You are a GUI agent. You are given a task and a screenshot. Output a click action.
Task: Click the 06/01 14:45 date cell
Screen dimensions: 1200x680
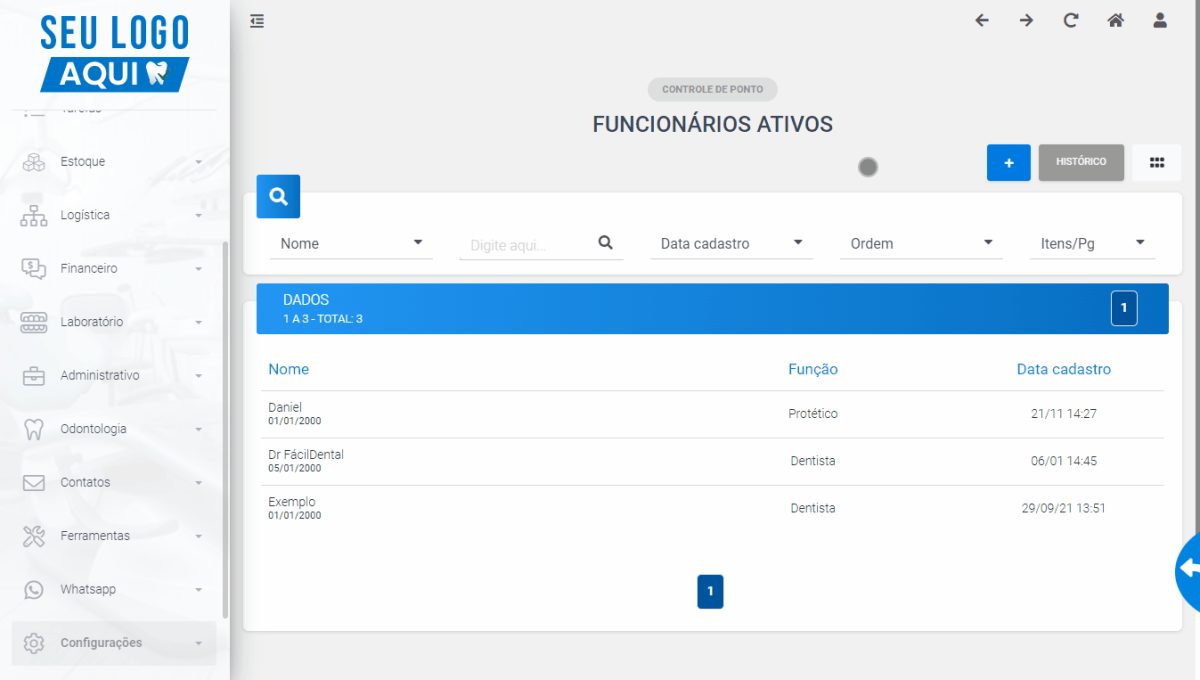coord(1064,461)
